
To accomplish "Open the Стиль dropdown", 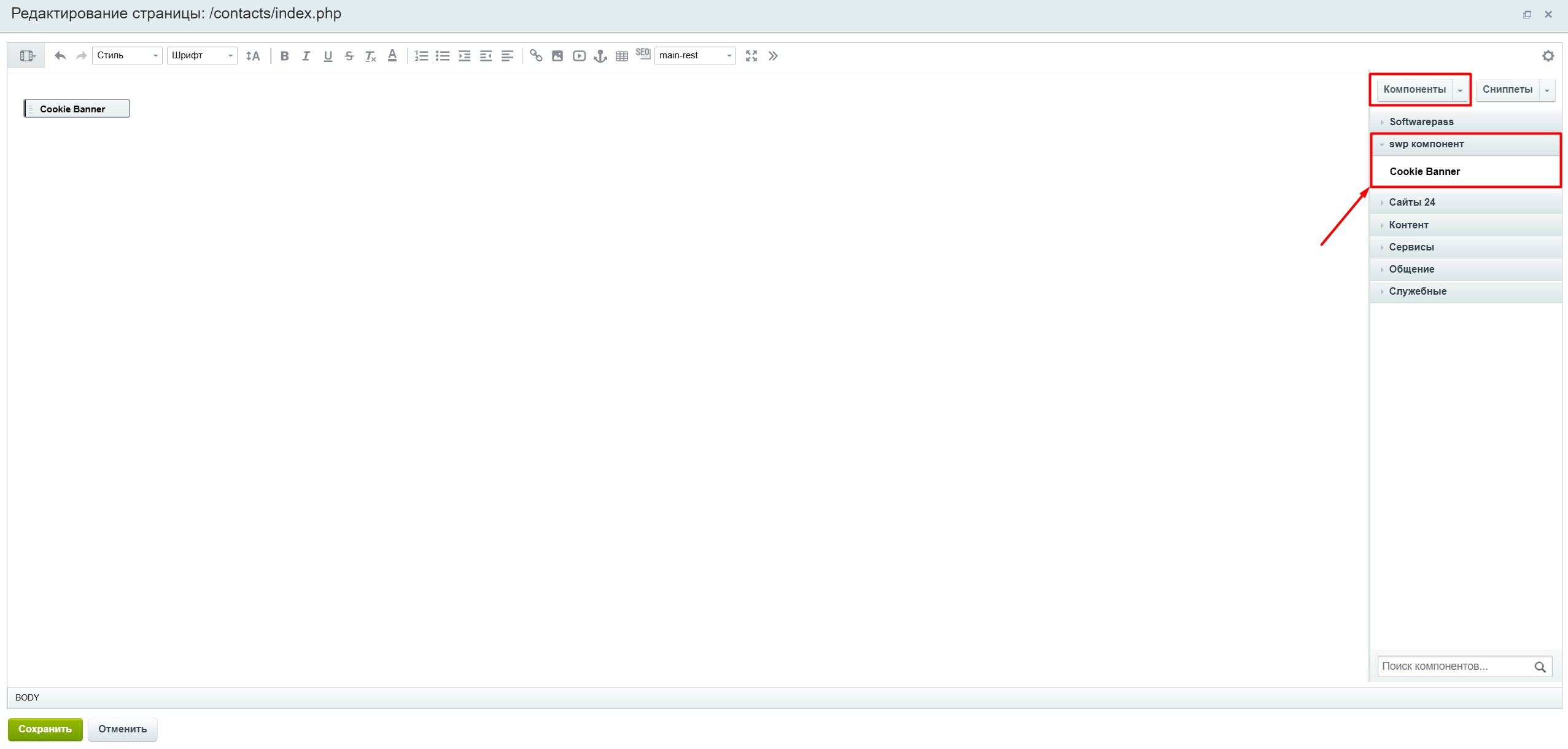I will point(127,55).
